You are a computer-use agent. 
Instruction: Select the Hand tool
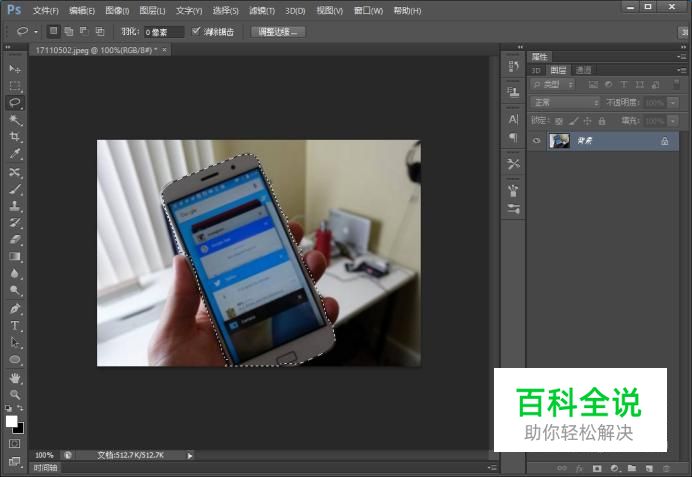pos(15,378)
